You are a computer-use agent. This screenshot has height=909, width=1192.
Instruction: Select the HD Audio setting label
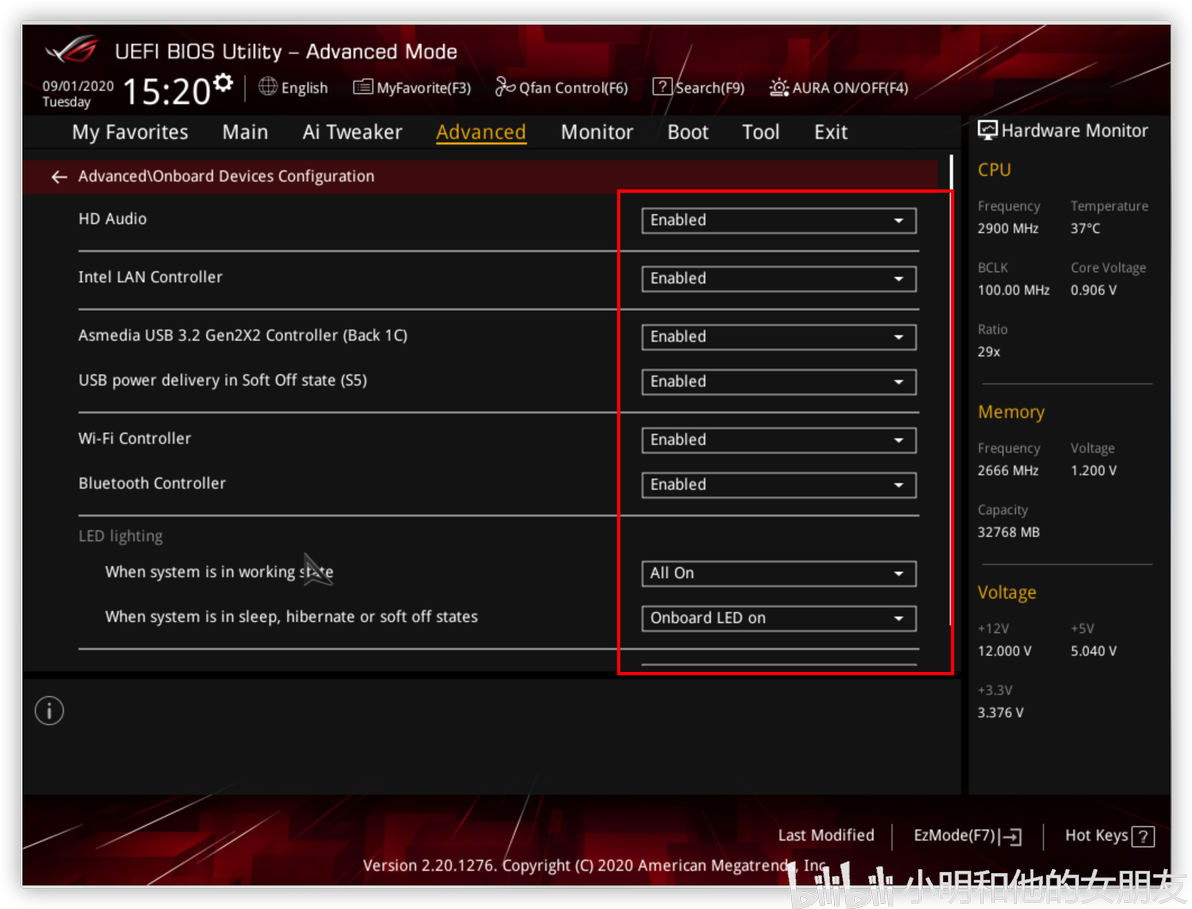(x=113, y=219)
